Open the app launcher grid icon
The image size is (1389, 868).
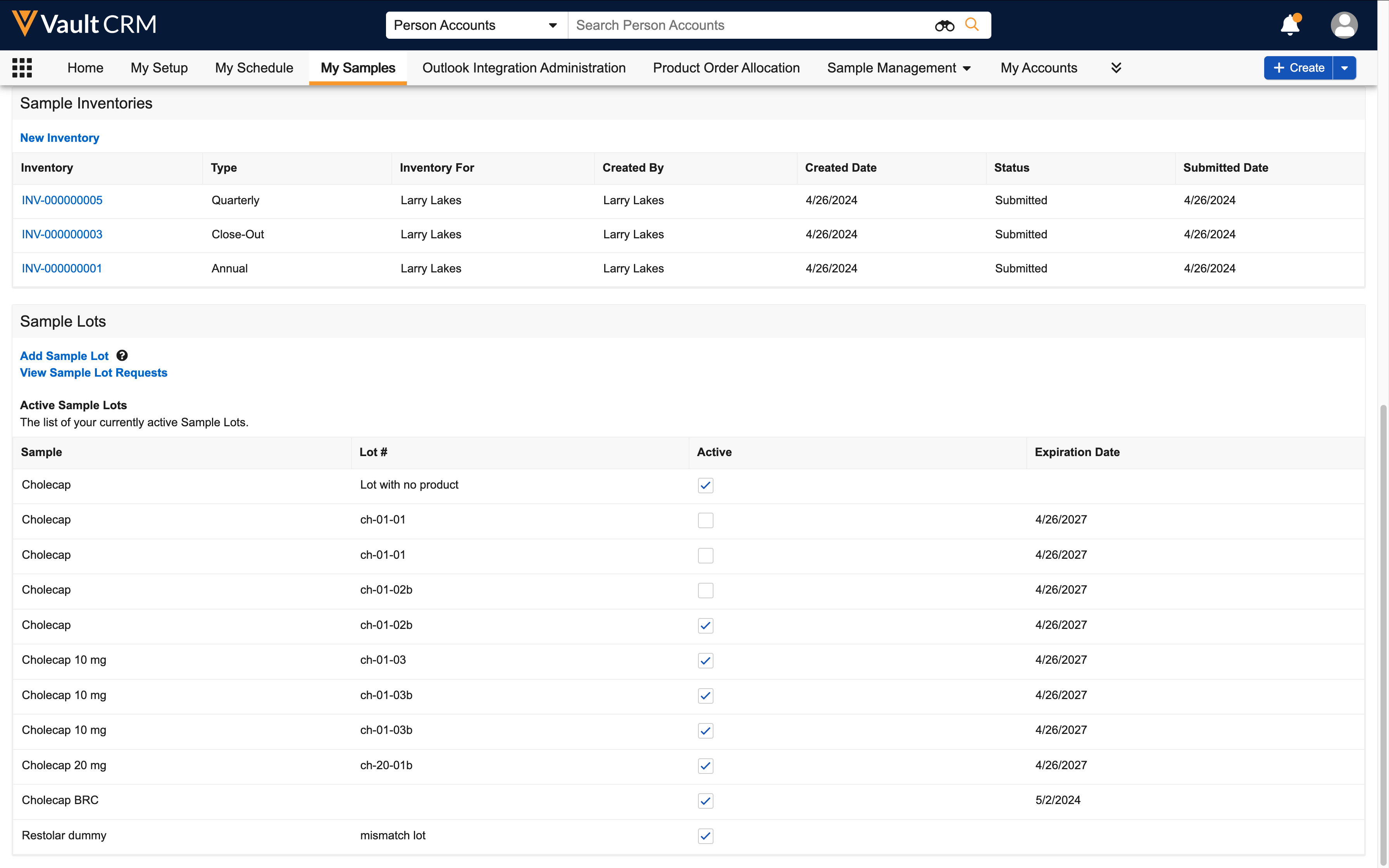(22, 68)
